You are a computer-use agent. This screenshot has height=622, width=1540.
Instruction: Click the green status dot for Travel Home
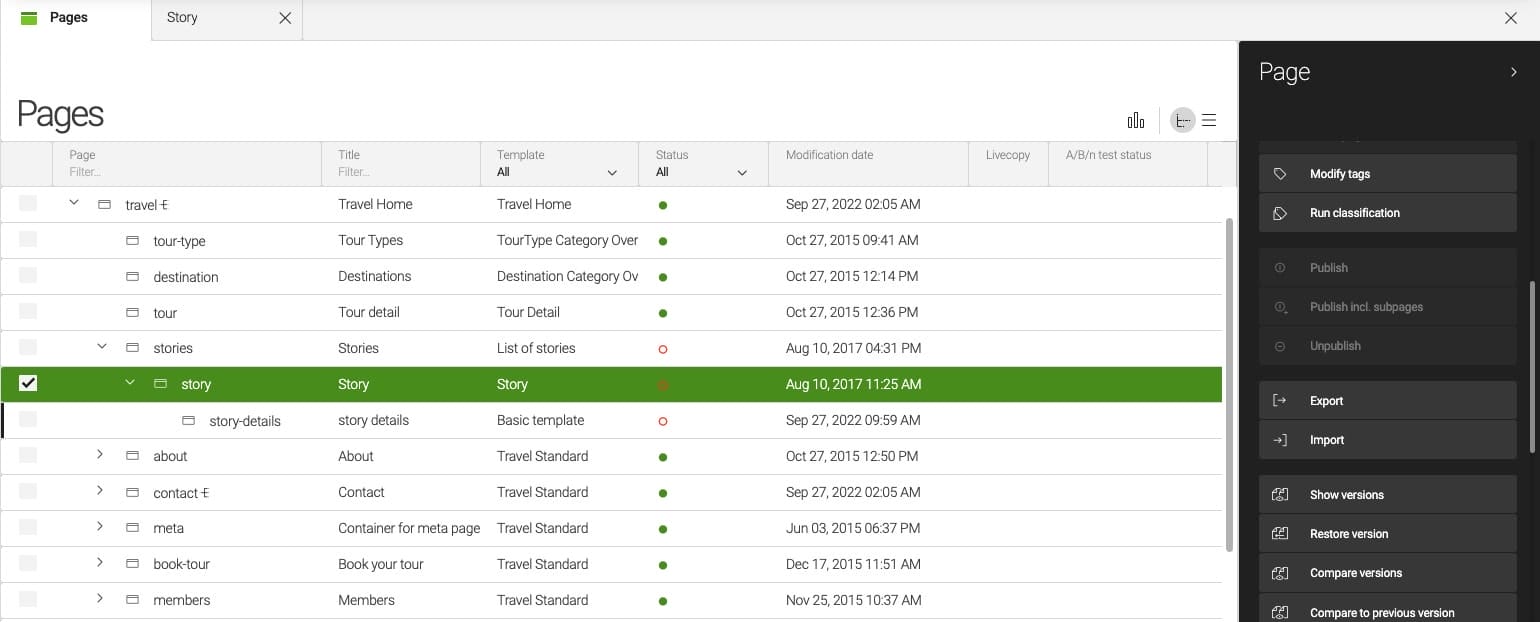click(x=662, y=204)
